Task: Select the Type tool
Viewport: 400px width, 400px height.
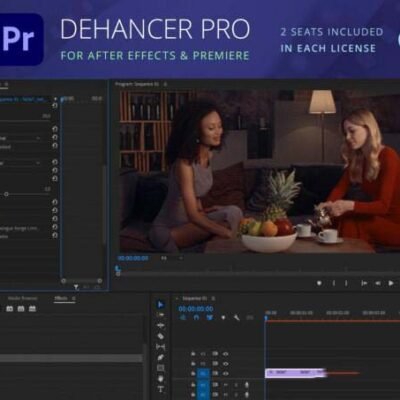Action: tap(160, 389)
